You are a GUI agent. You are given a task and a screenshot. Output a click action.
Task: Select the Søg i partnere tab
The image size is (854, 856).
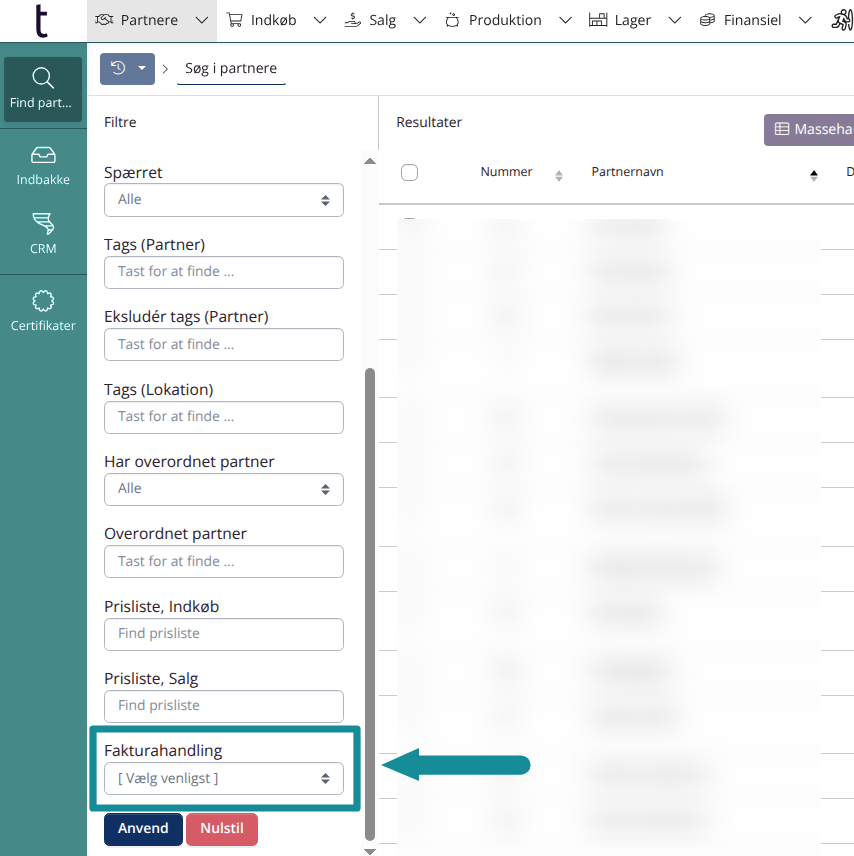pyautogui.click(x=231, y=69)
